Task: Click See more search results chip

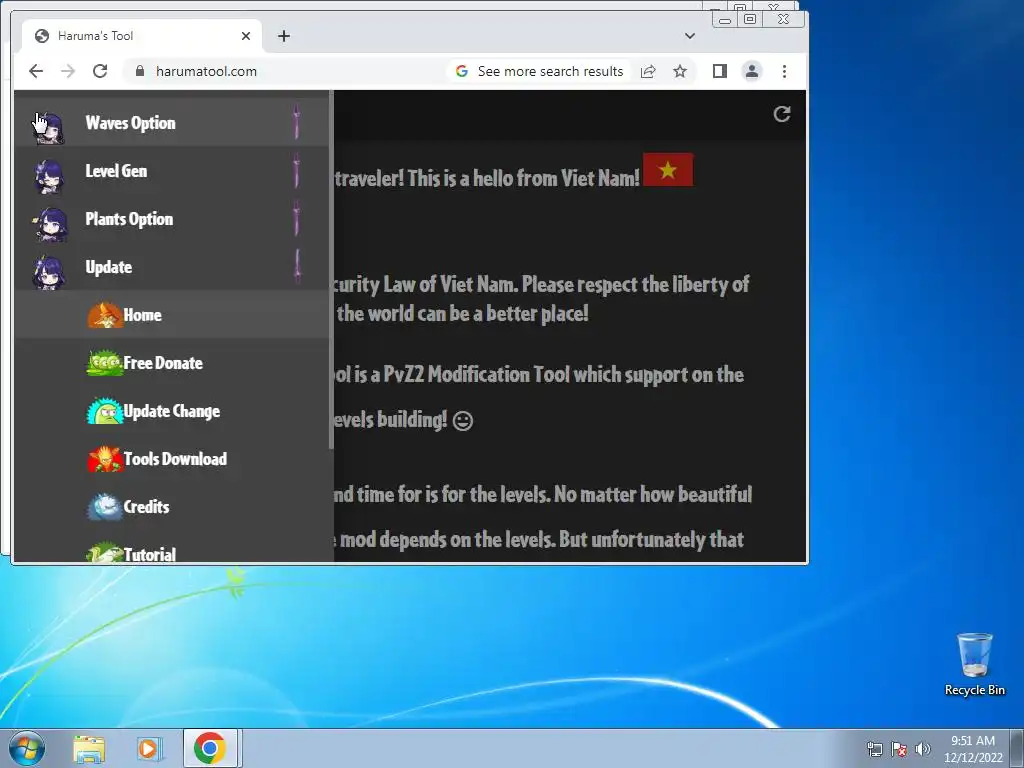Action: pos(540,71)
